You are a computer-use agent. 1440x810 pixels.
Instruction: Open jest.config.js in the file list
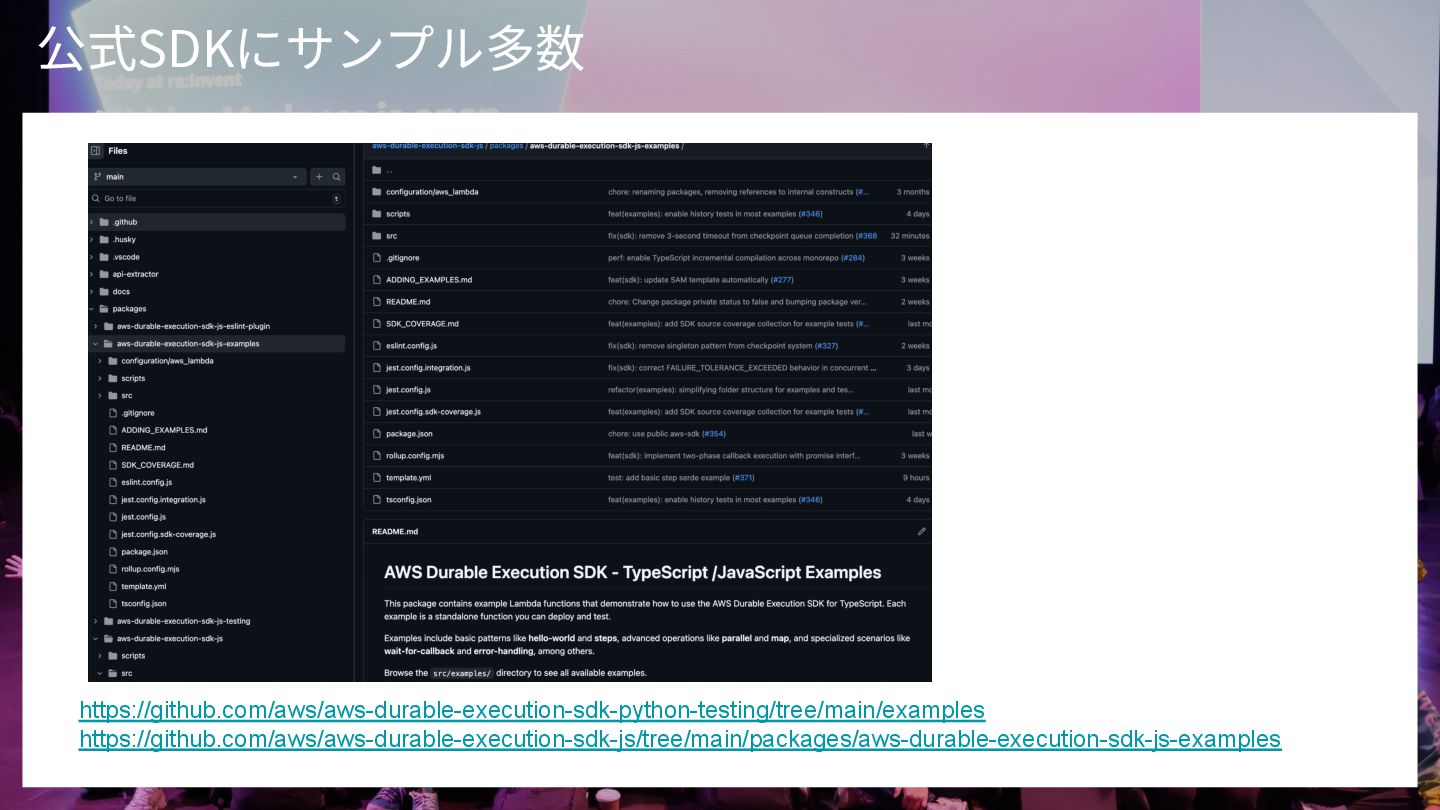point(408,390)
